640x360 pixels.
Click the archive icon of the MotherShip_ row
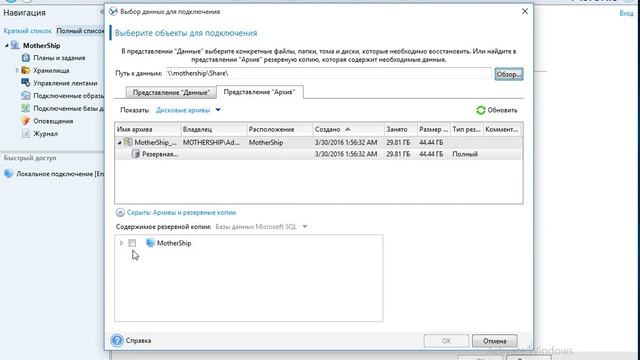(x=128, y=142)
